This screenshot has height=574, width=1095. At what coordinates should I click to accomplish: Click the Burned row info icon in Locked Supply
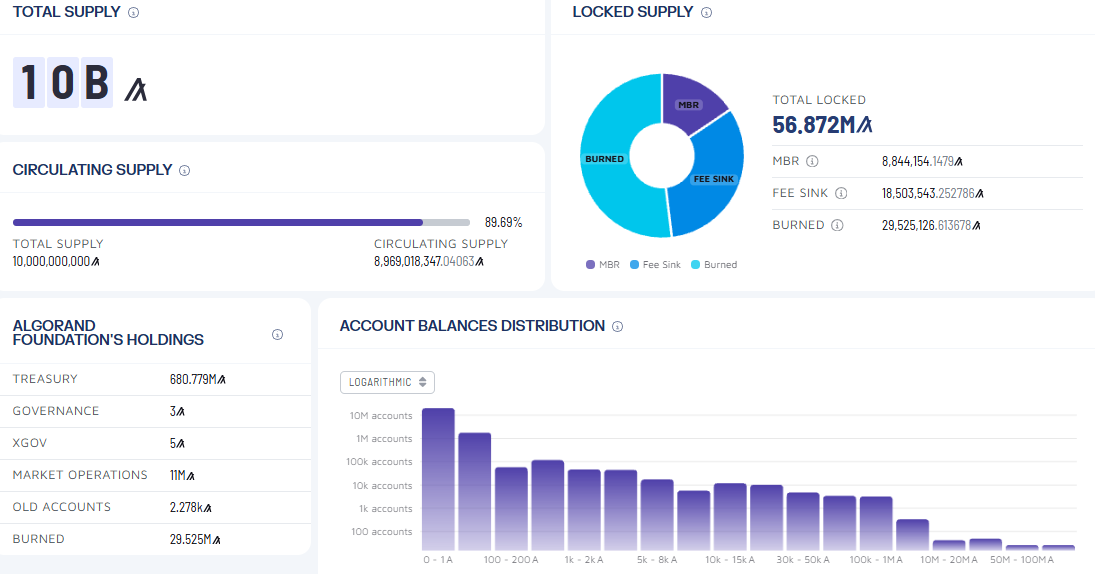point(837,226)
